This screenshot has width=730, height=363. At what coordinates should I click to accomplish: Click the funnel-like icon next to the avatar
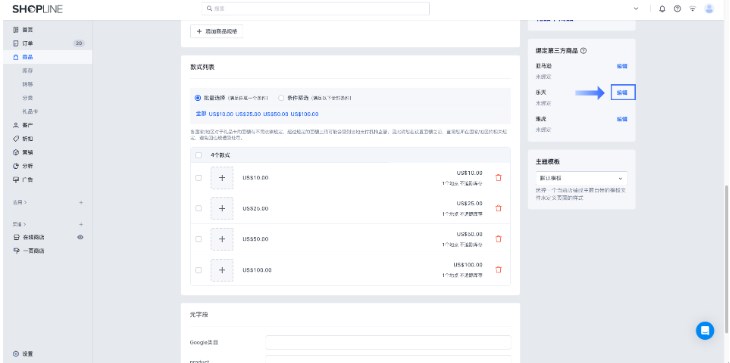(693, 9)
